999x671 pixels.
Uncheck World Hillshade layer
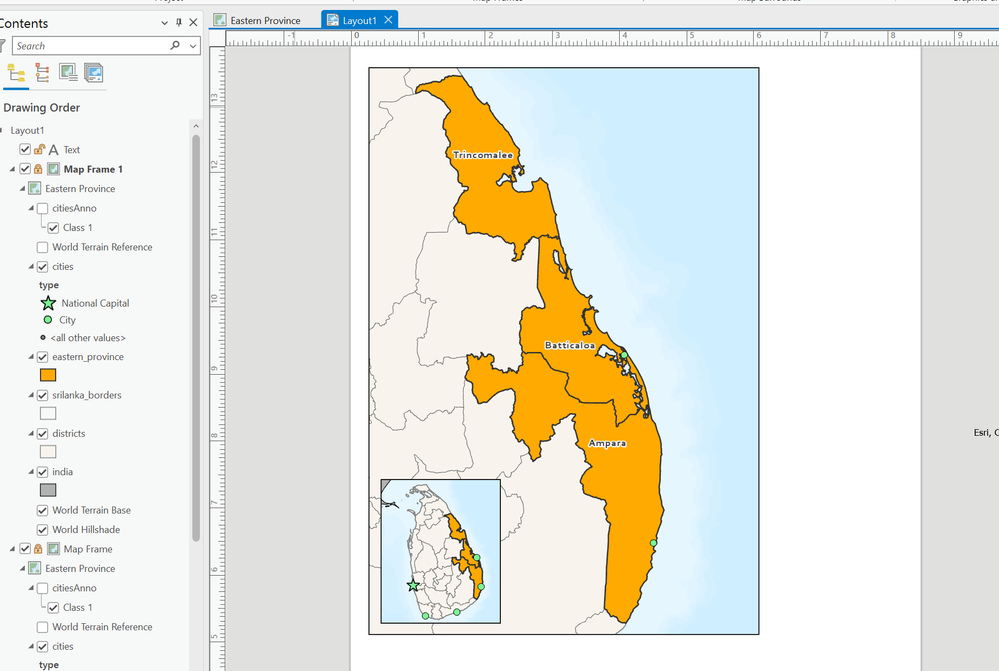point(43,530)
